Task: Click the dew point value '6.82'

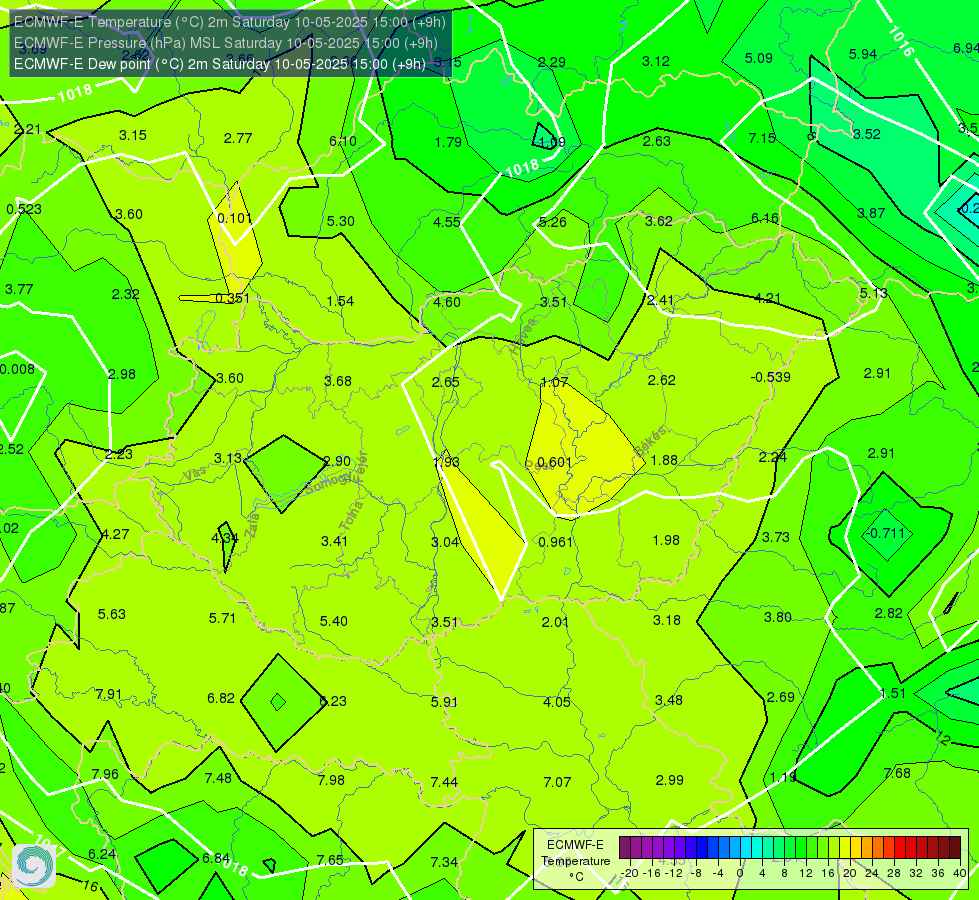Action: [221, 698]
